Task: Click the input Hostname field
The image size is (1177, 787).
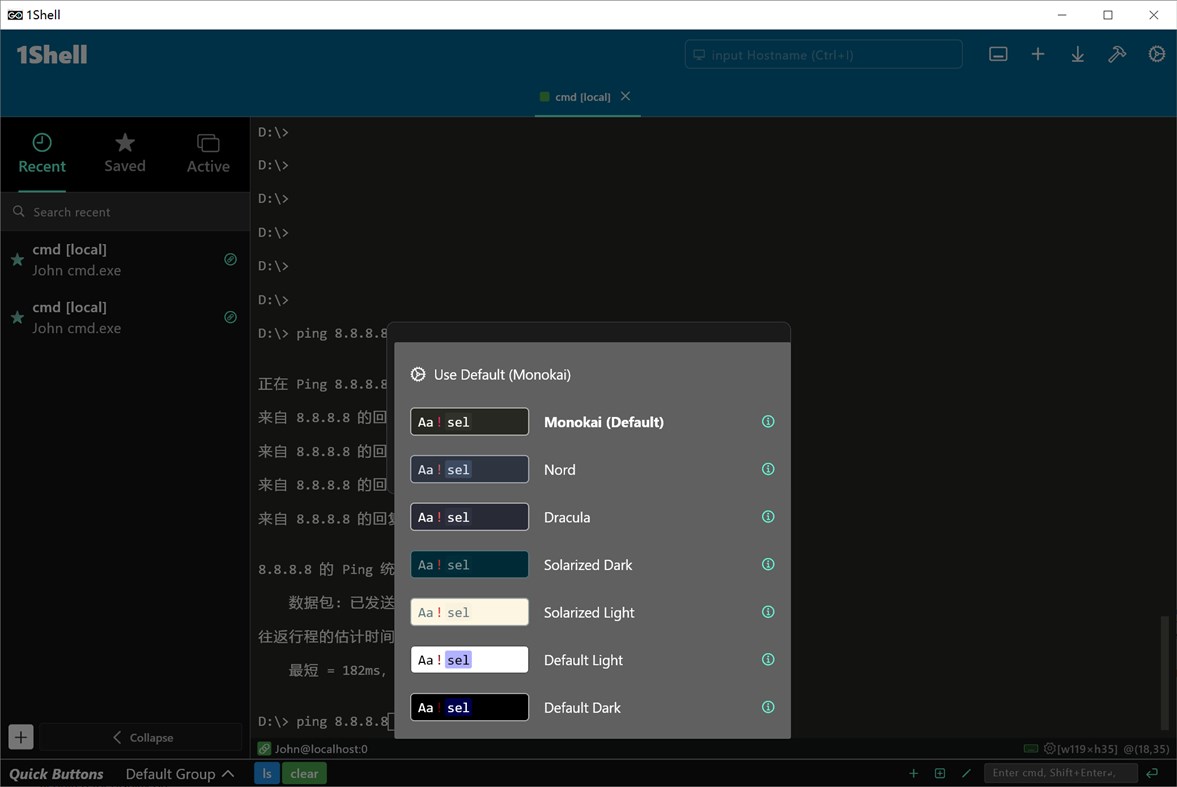Action: [823, 55]
